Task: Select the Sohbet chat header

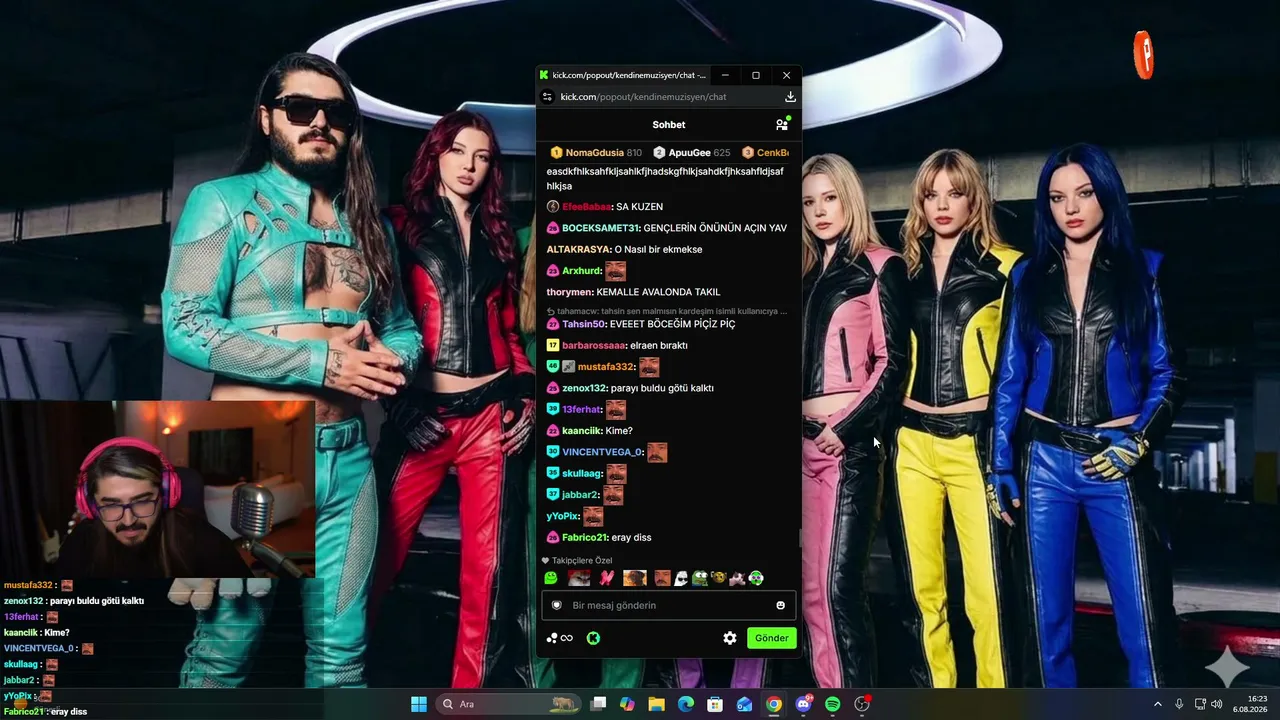Action: tap(669, 125)
